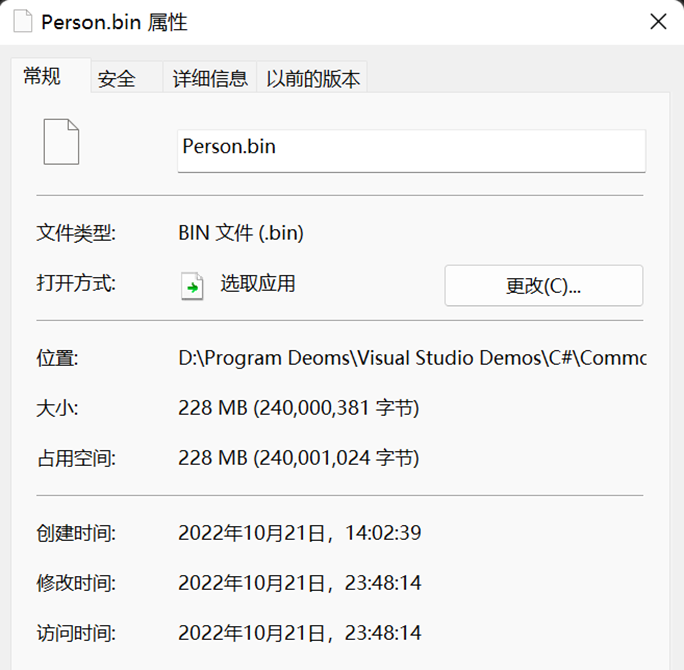Click the 打开方式 label

pos(76,284)
